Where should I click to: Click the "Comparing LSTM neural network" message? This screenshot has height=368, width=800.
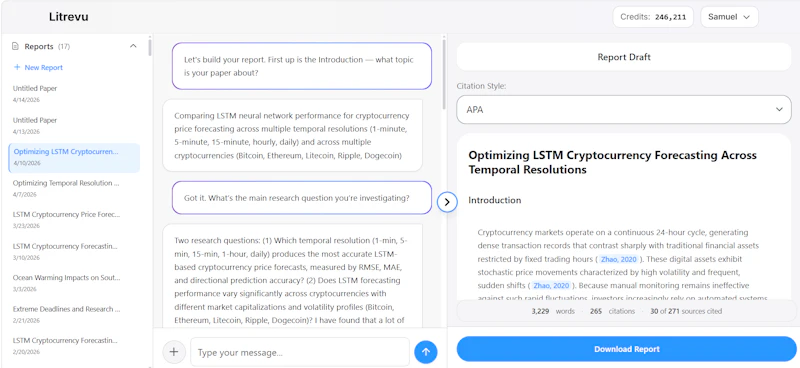pyautogui.click(x=292, y=135)
